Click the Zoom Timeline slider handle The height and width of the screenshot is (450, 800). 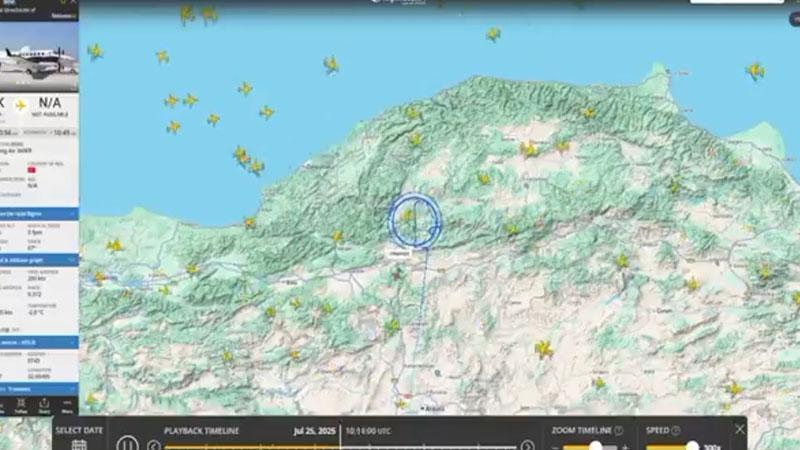(x=596, y=446)
